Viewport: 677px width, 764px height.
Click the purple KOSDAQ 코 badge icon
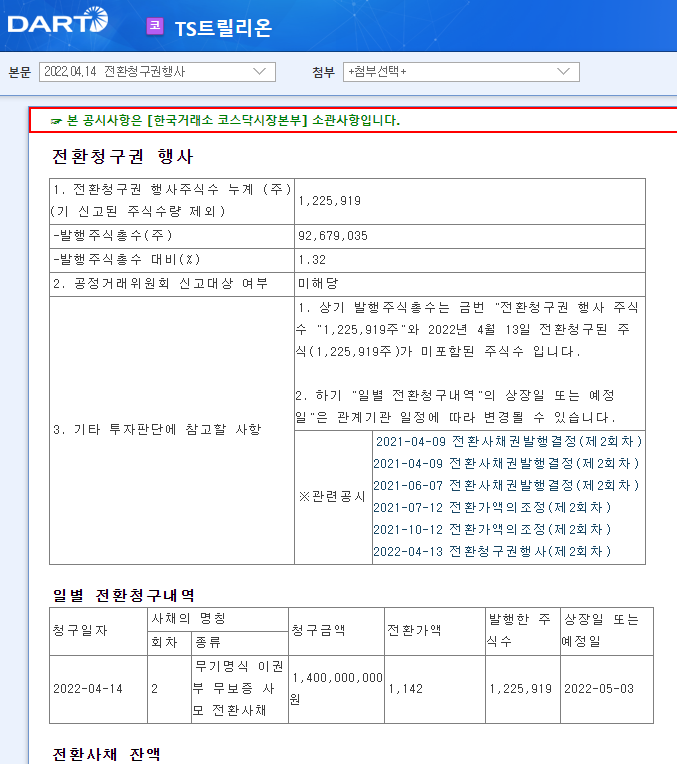[x=155, y=26]
